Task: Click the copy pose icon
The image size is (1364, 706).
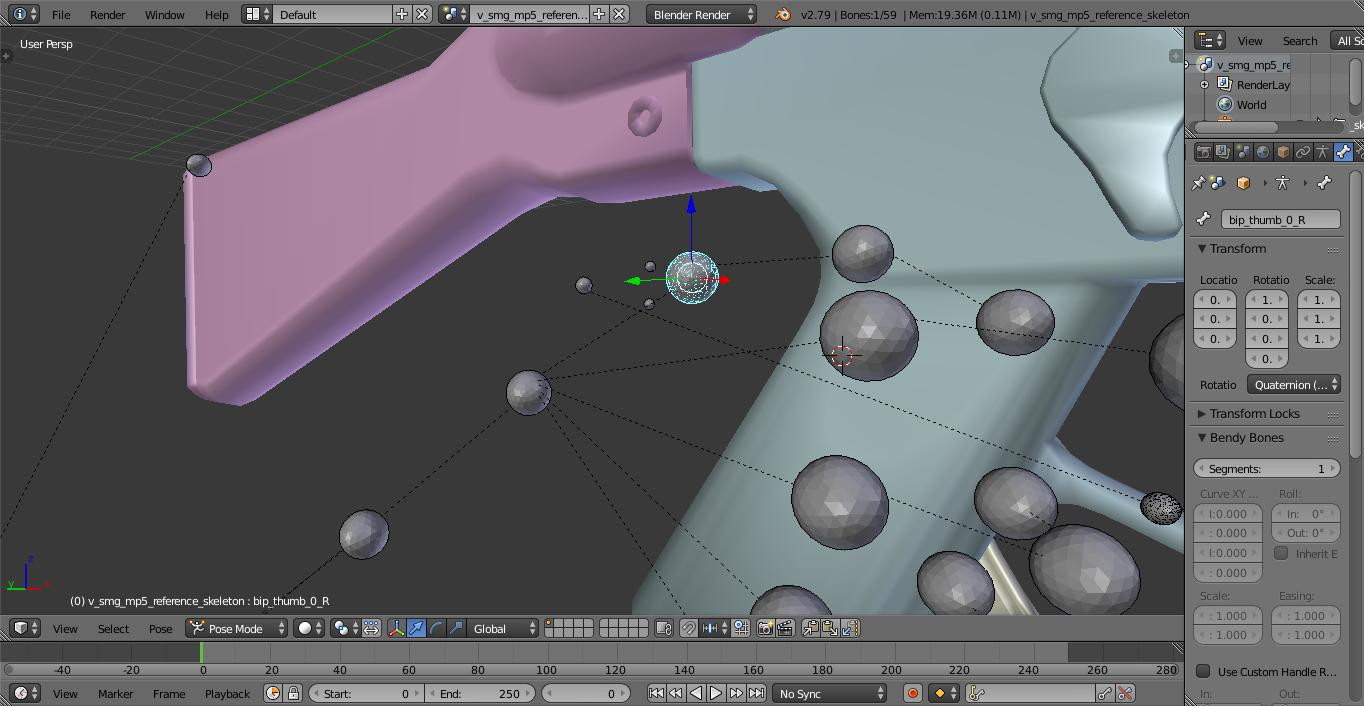Action: [x=811, y=628]
